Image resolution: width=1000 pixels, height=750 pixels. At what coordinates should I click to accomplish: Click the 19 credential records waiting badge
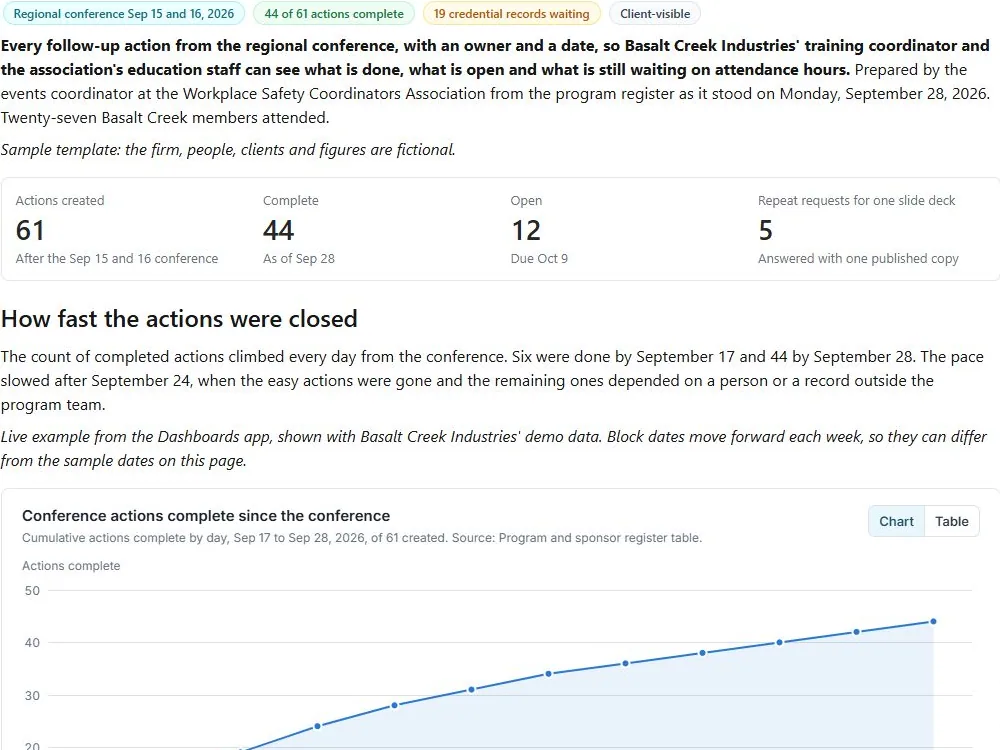pyautogui.click(x=511, y=13)
